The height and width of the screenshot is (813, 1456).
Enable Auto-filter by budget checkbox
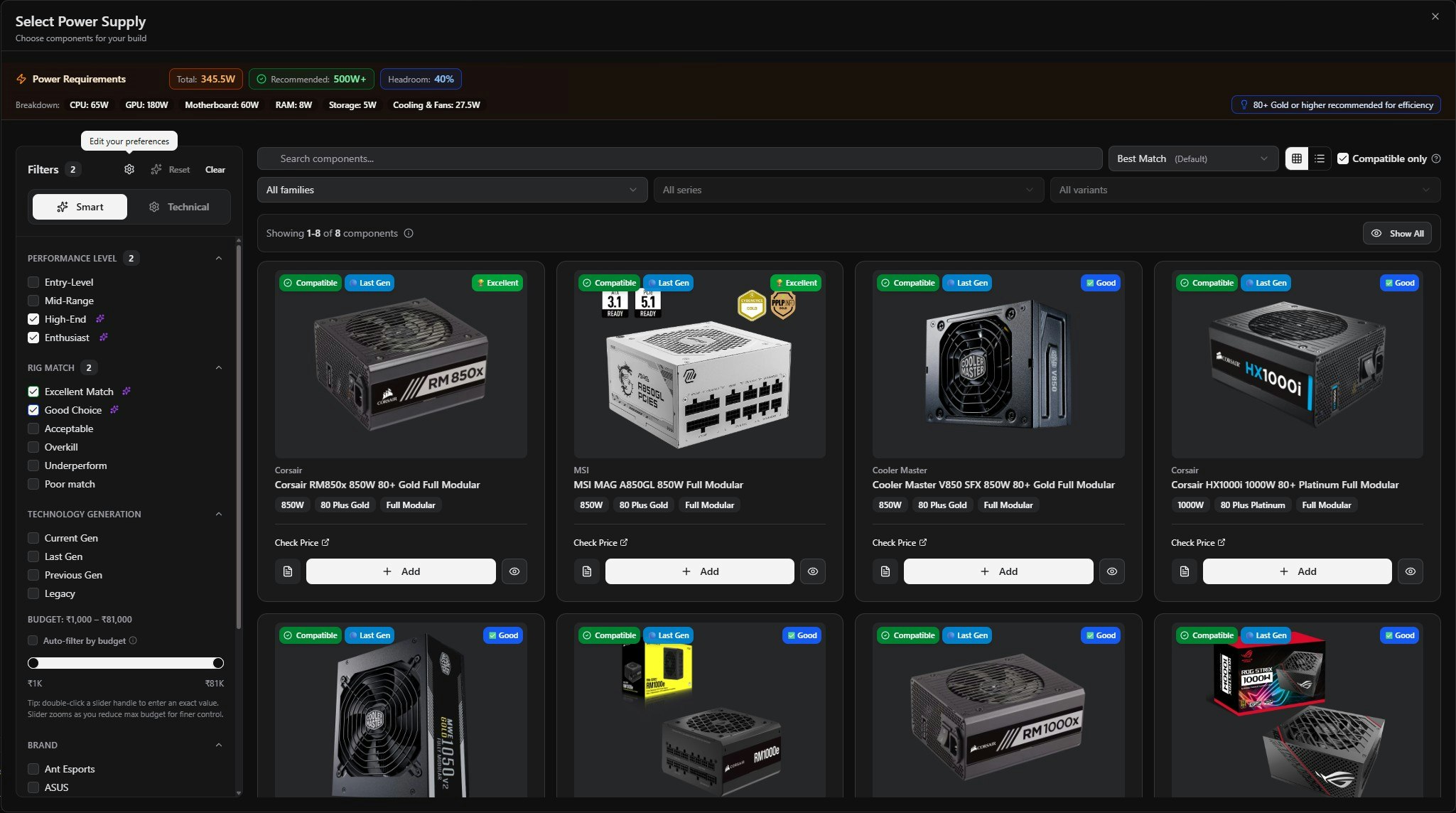click(x=33, y=640)
